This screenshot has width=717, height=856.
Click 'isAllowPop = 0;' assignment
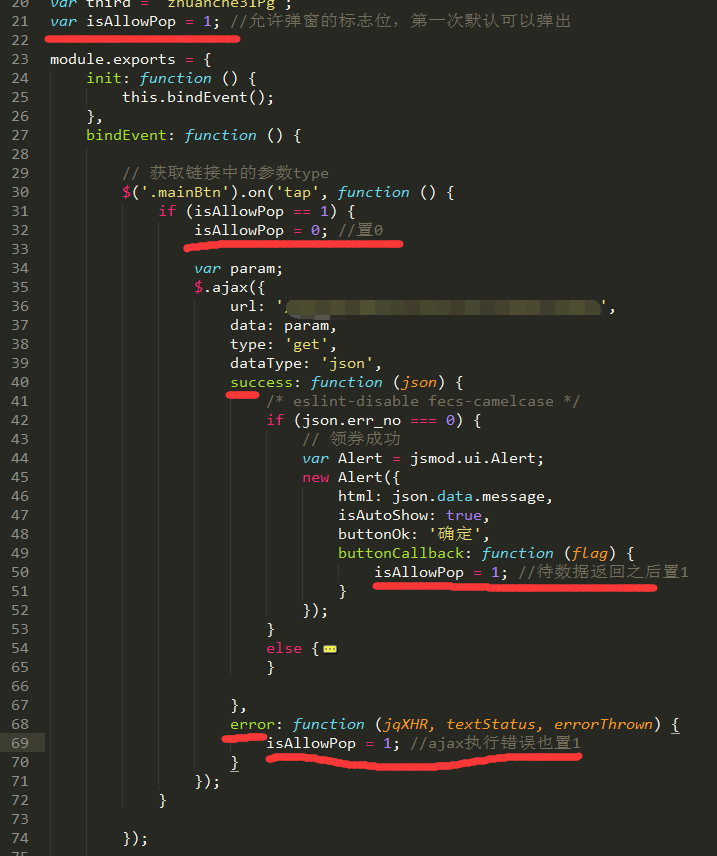[x=261, y=230]
